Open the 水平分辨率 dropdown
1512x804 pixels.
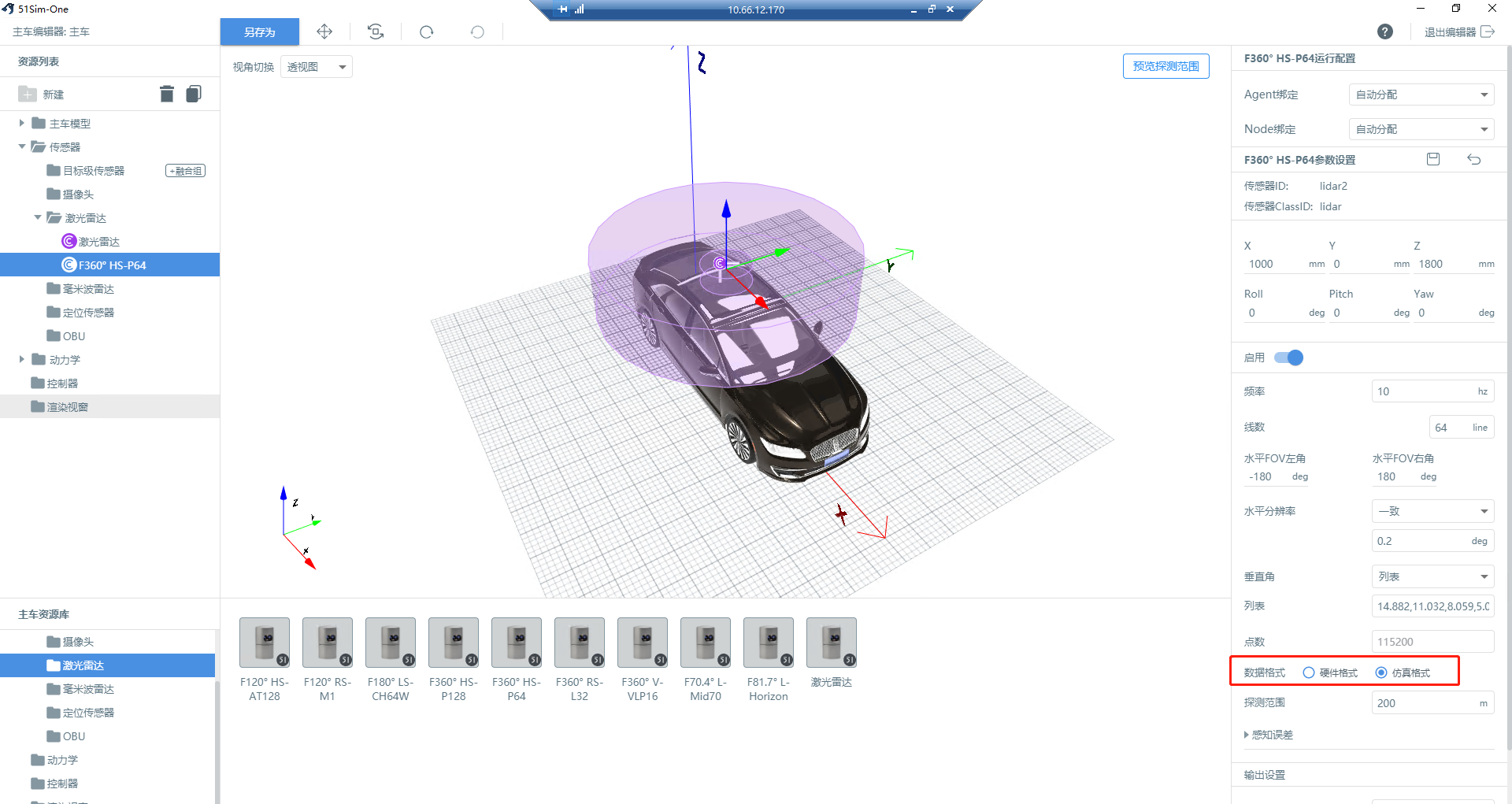1432,511
